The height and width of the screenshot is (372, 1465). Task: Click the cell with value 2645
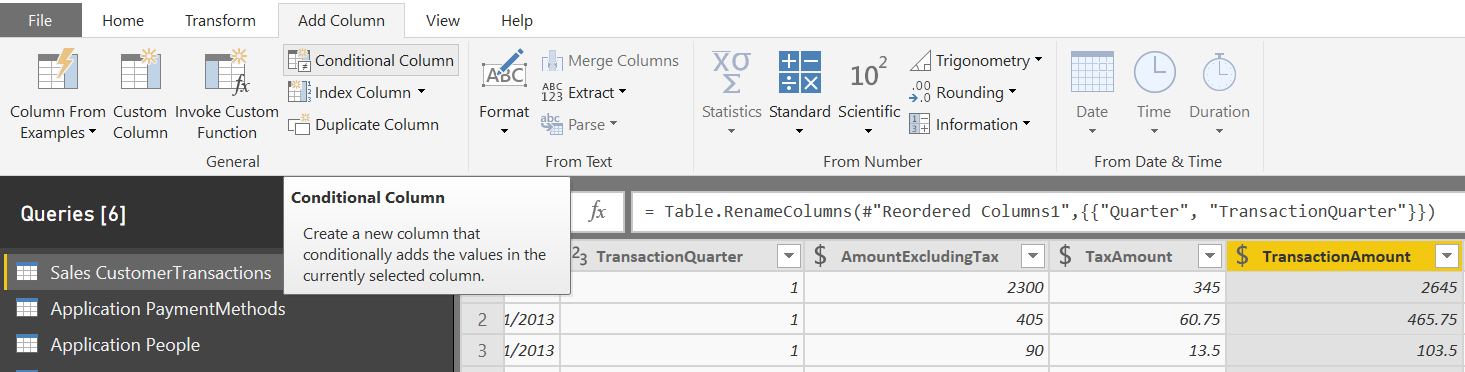click(1345, 288)
